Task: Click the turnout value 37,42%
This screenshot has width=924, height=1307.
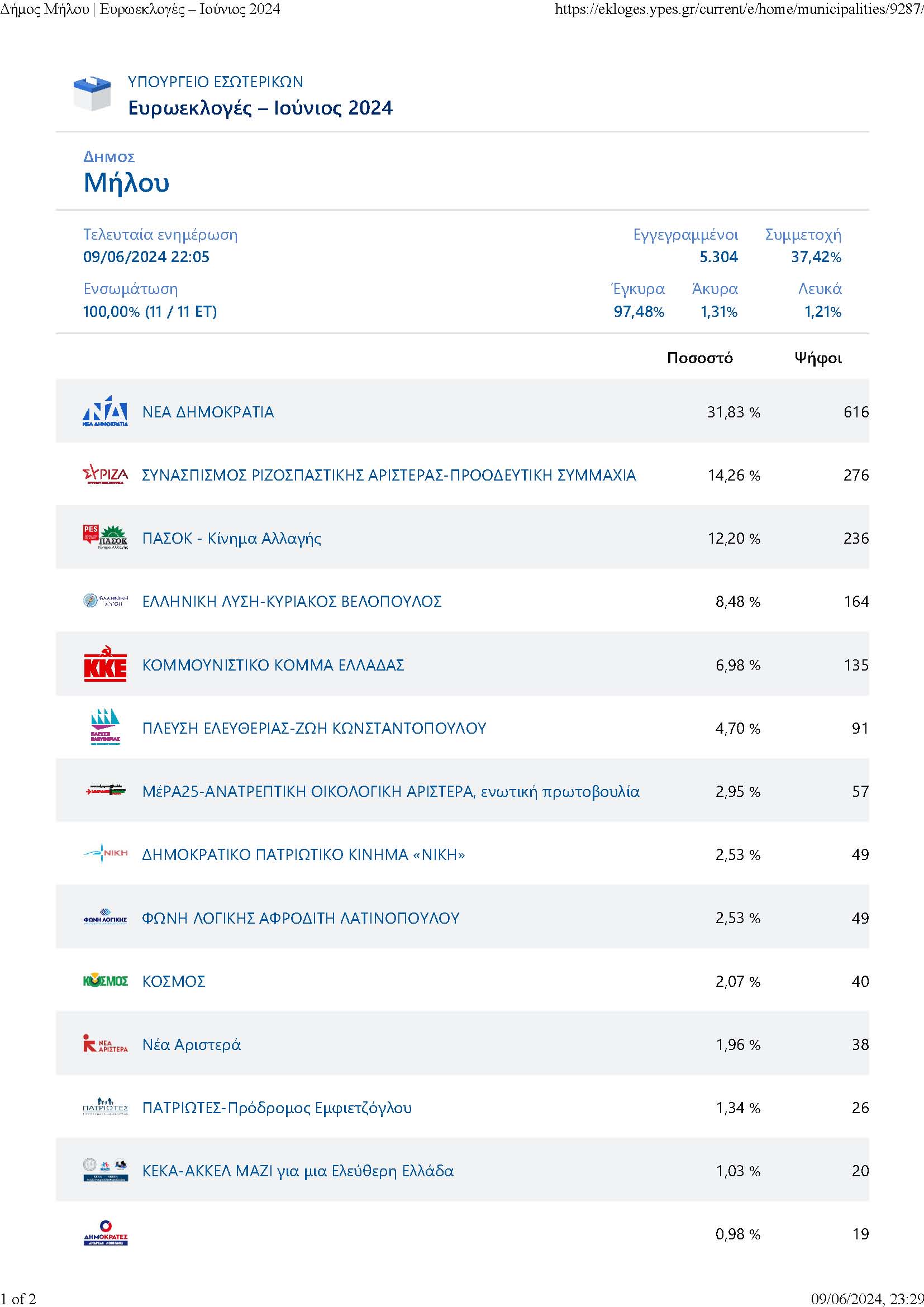Action: (816, 256)
